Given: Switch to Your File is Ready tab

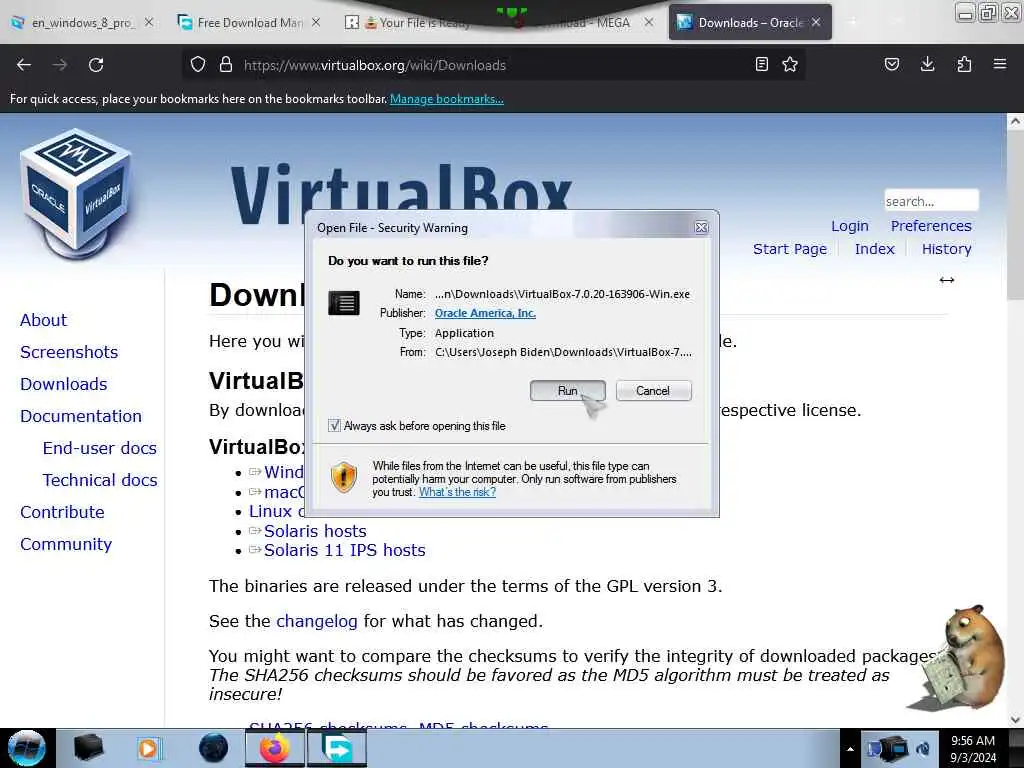Looking at the screenshot, I should [x=418, y=23].
